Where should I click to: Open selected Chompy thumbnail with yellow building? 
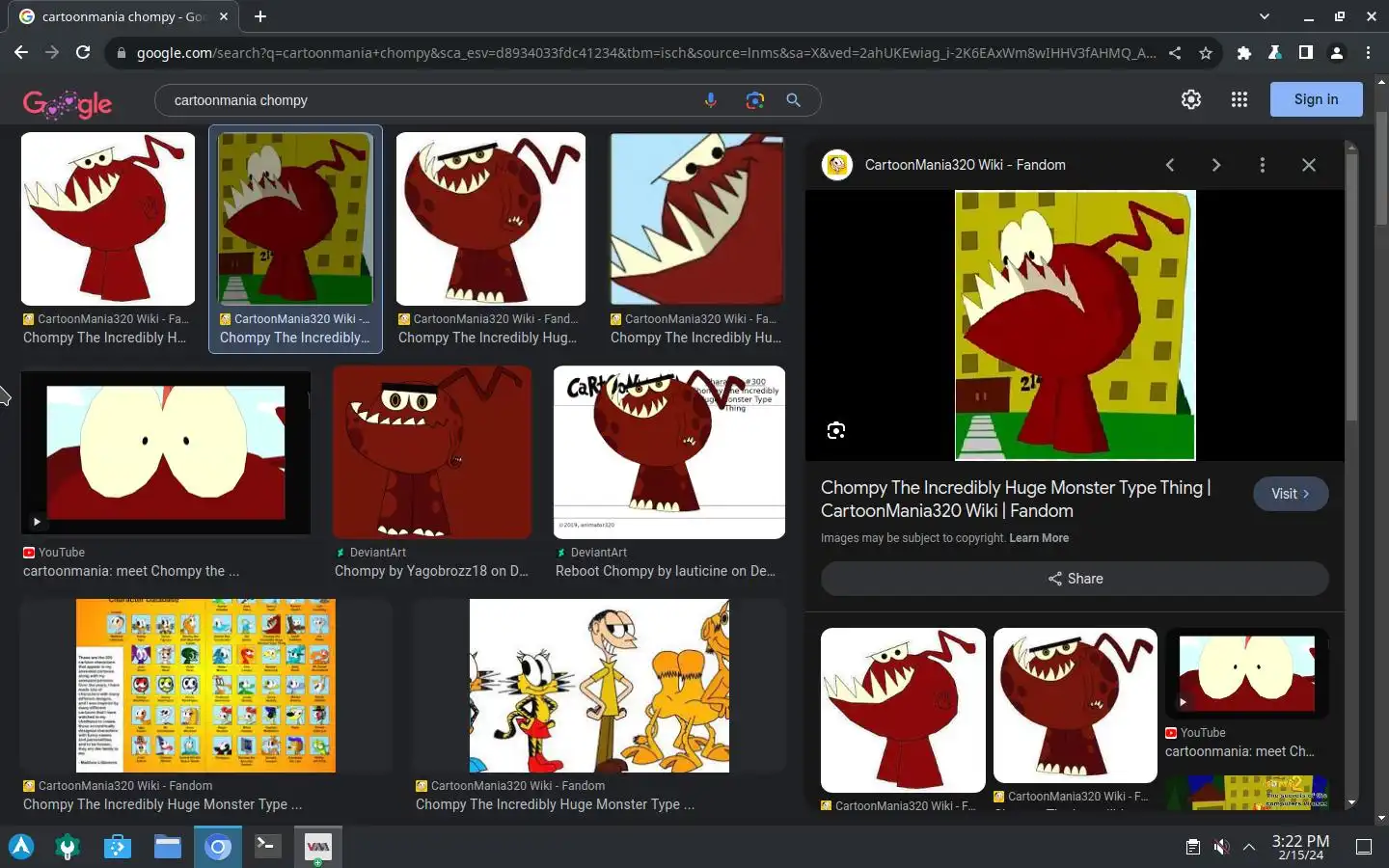tap(295, 219)
